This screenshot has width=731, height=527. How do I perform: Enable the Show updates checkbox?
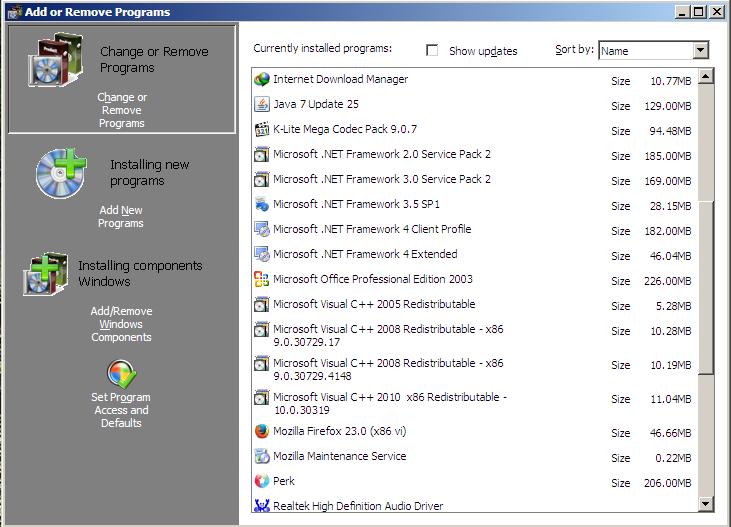click(x=432, y=50)
